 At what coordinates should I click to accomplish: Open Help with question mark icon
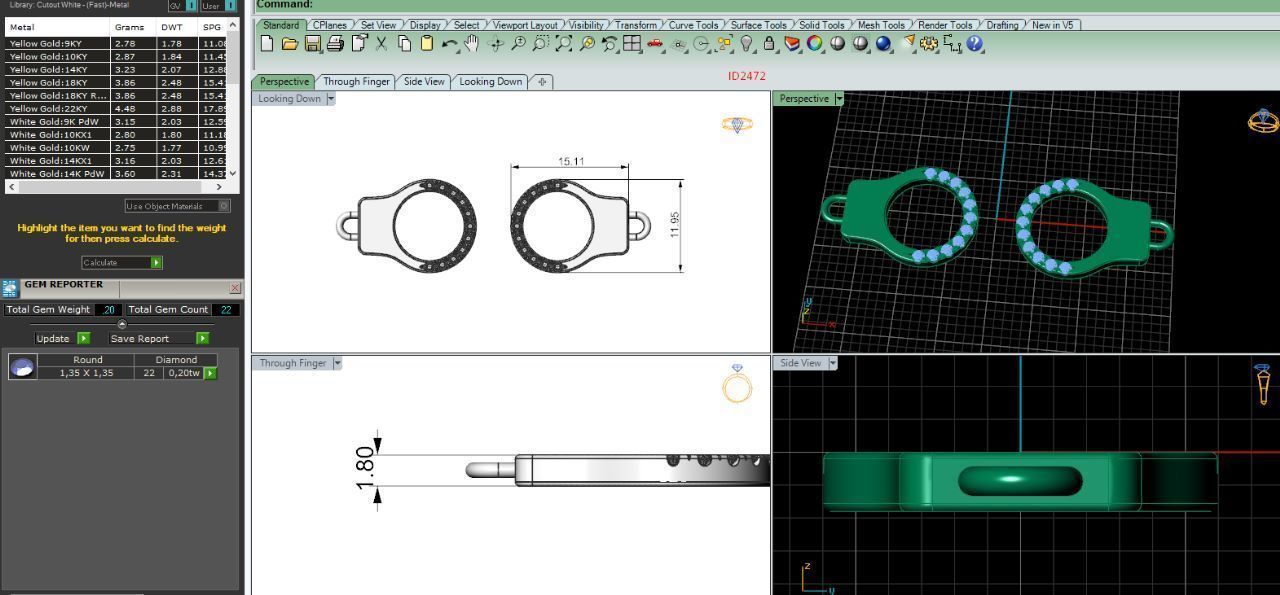(975, 43)
